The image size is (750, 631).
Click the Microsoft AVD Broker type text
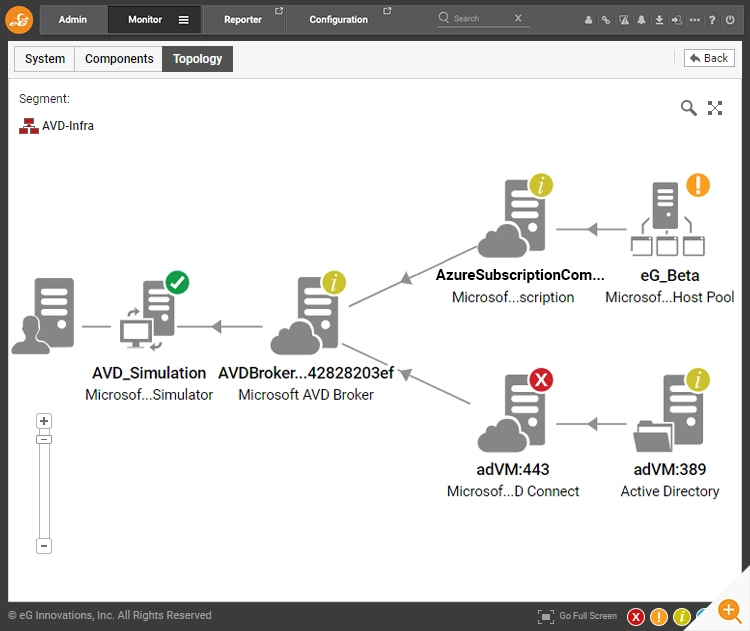click(x=306, y=395)
